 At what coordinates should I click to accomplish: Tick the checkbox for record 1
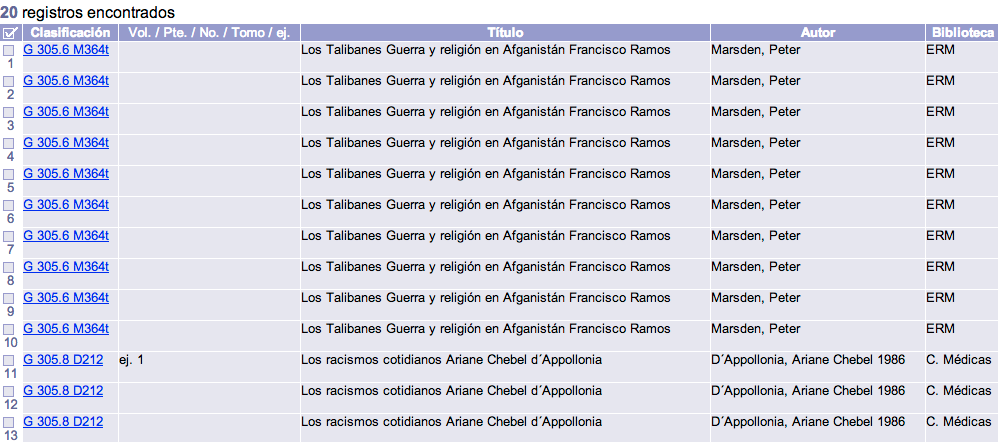pyautogui.click(x=8, y=50)
